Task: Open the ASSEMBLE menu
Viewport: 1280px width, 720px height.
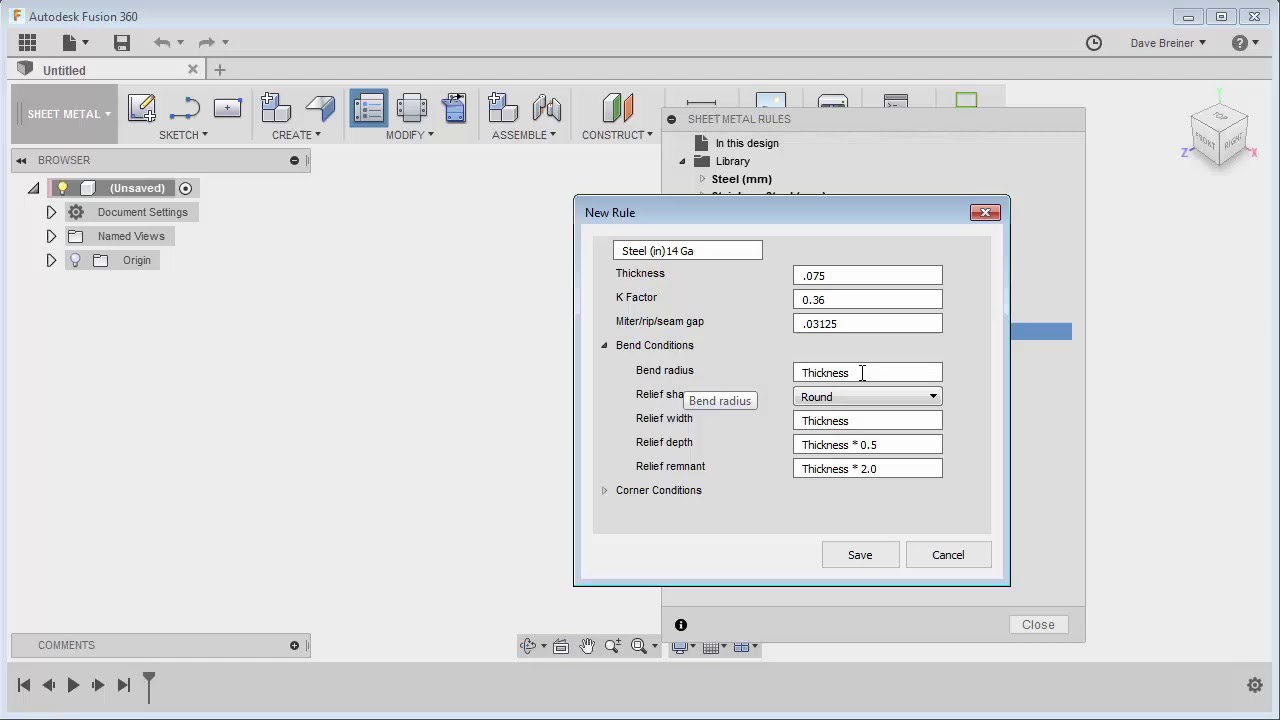Action: 524,135
